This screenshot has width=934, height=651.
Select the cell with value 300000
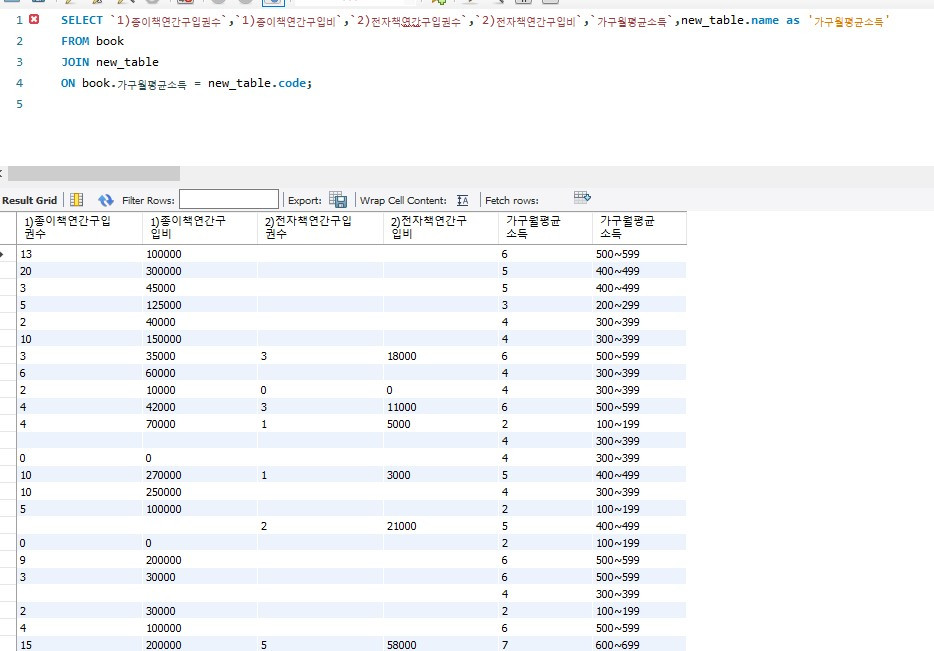click(200, 271)
